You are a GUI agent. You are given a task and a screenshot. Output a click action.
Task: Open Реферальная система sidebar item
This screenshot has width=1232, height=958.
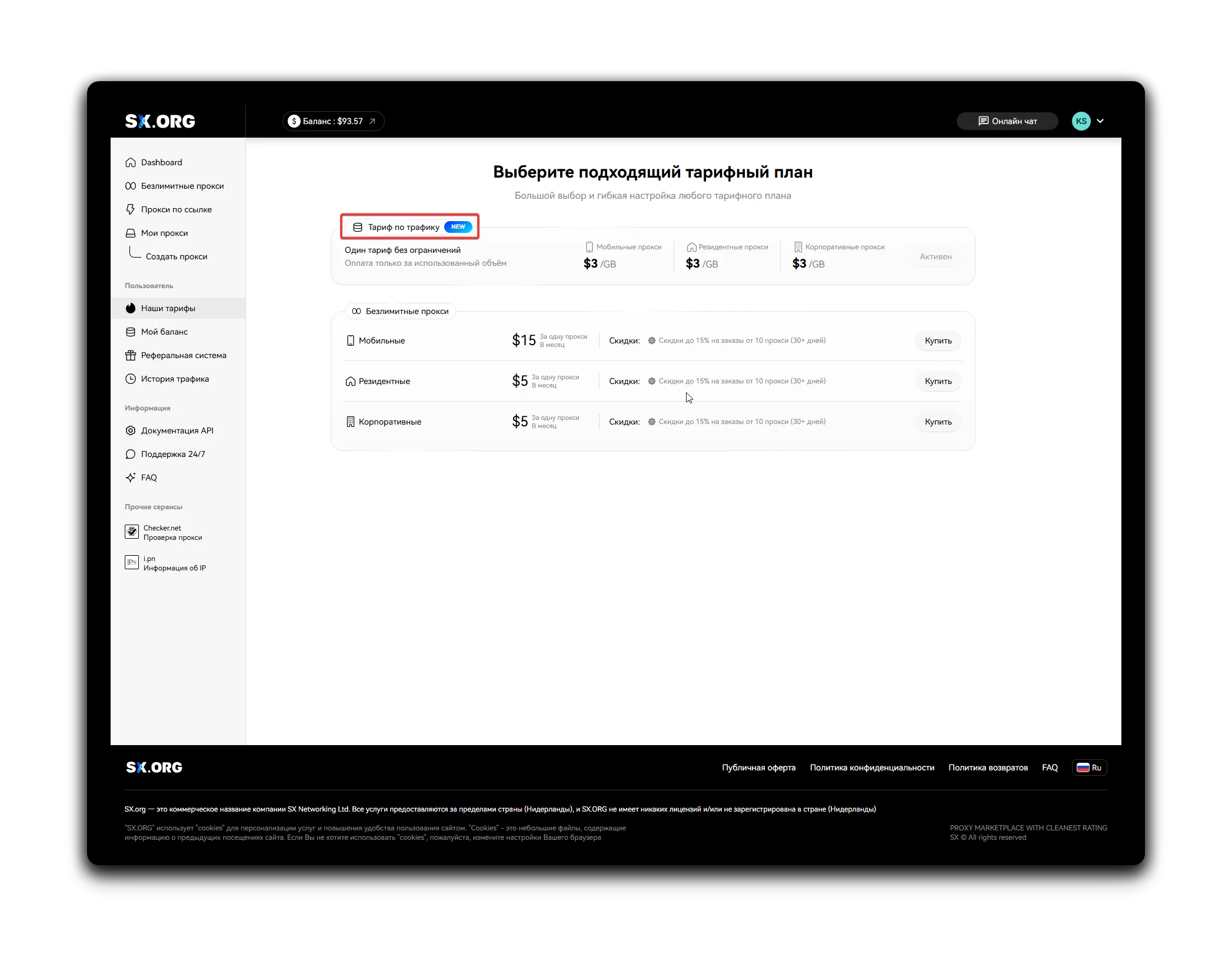(178, 355)
